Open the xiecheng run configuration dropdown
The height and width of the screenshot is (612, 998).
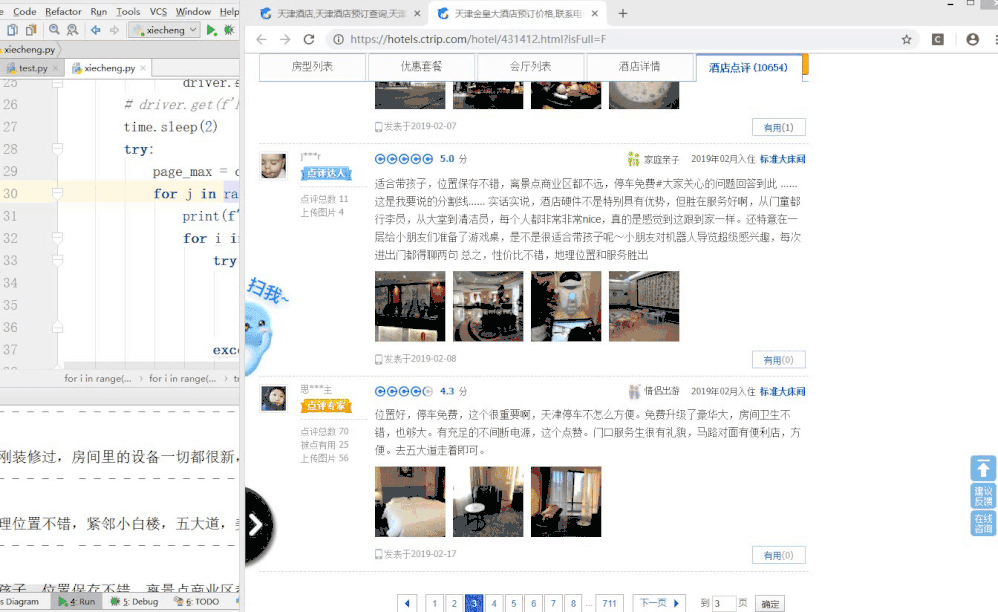tap(164, 30)
